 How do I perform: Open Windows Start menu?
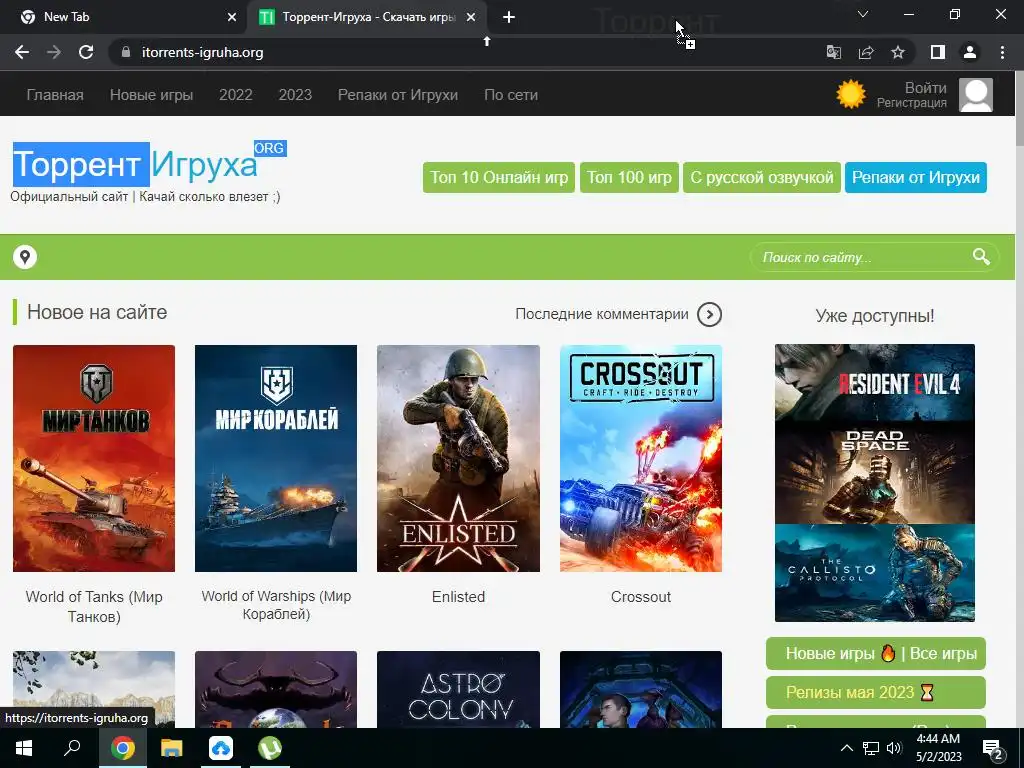click(x=24, y=748)
